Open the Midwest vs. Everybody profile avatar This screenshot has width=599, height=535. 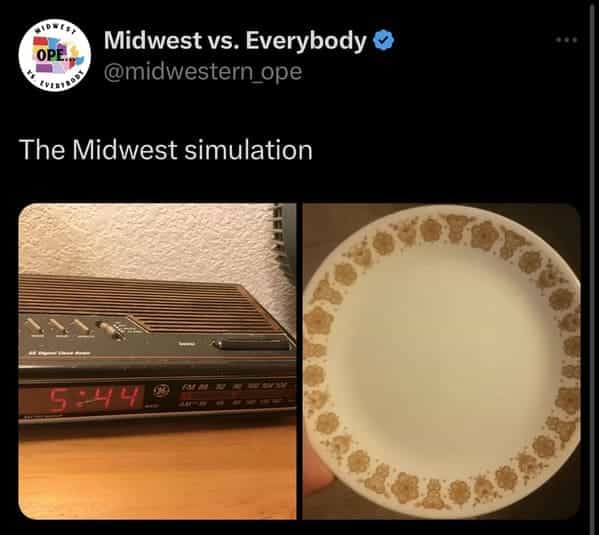click(55, 55)
